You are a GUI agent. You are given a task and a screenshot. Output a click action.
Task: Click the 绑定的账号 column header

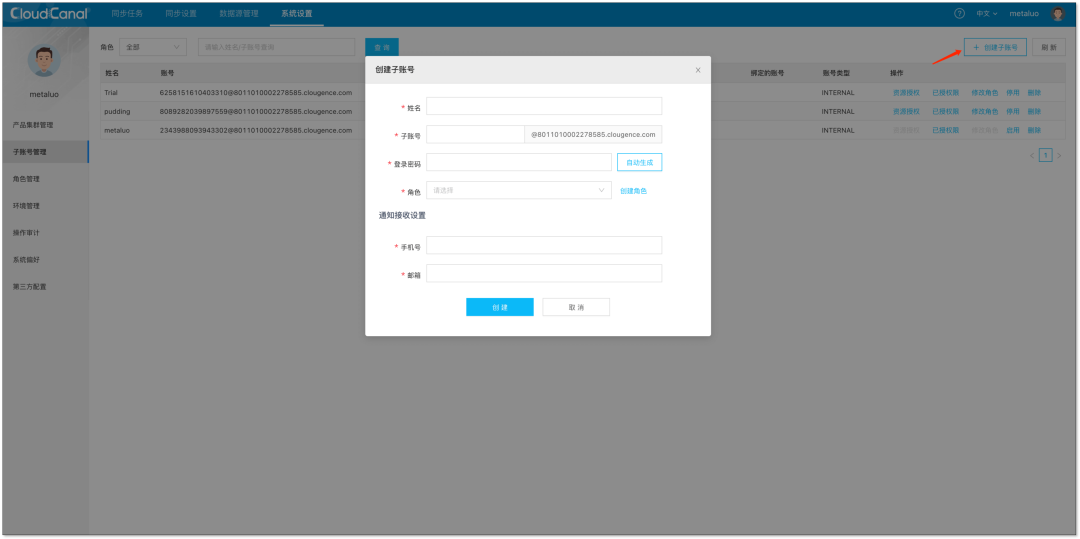(x=767, y=73)
